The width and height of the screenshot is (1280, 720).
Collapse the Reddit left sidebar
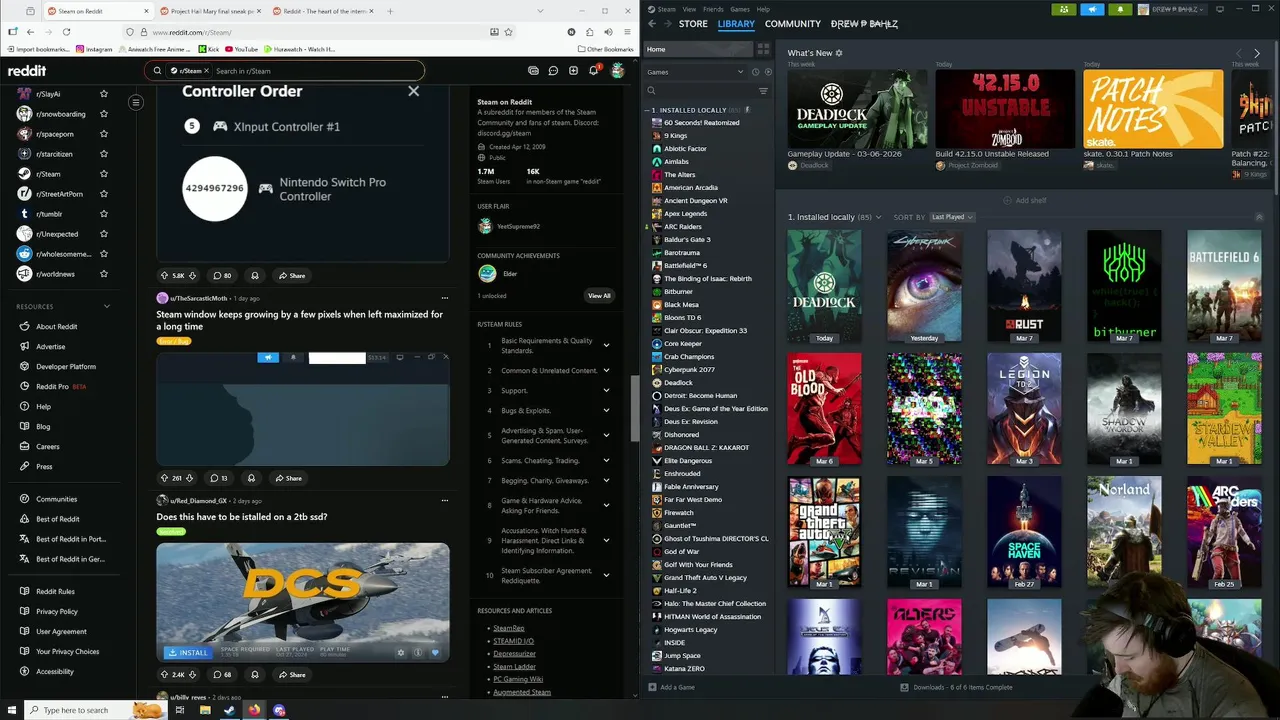(x=136, y=102)
